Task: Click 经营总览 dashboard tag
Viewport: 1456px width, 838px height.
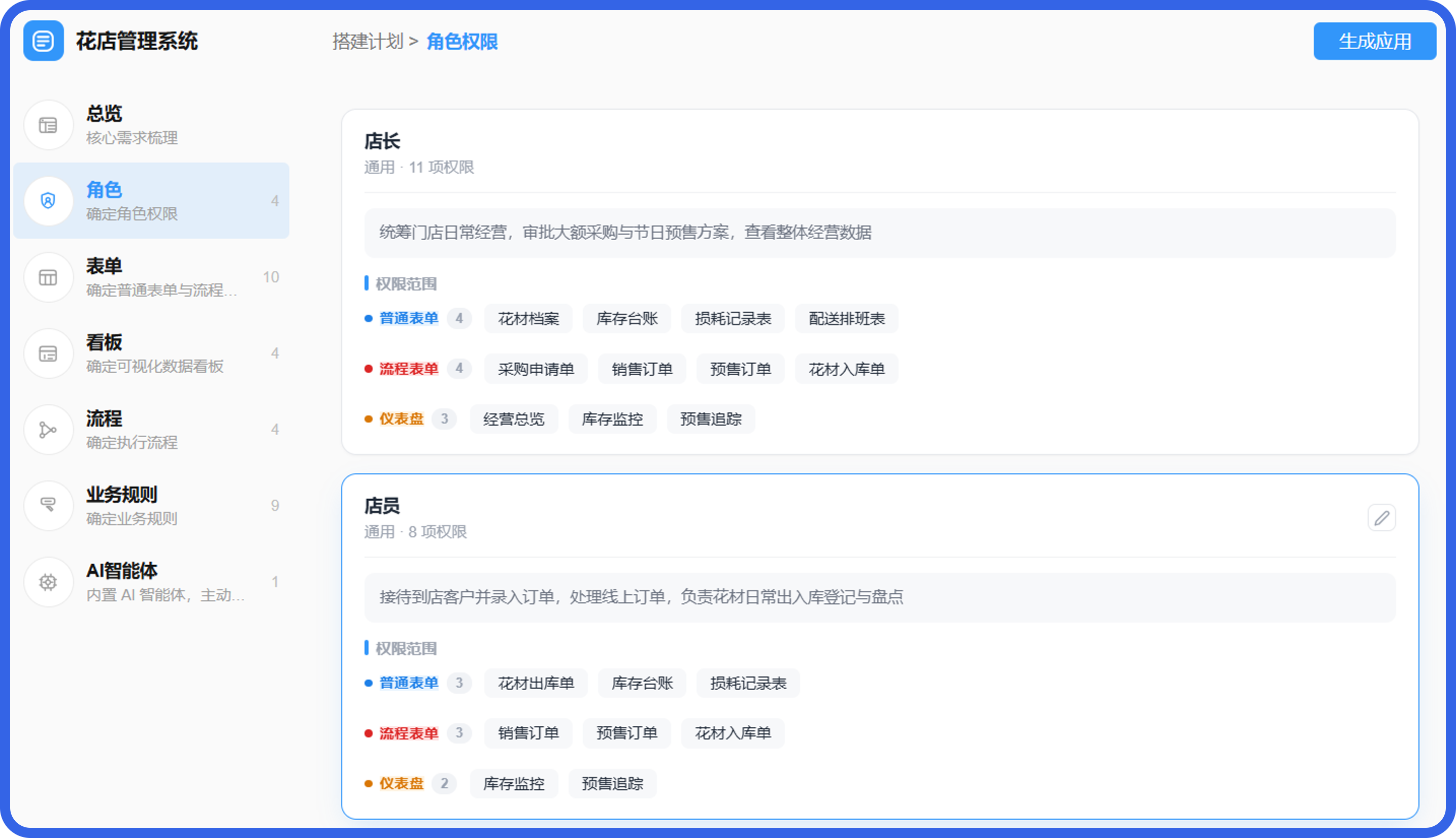Action: [514, 420]
